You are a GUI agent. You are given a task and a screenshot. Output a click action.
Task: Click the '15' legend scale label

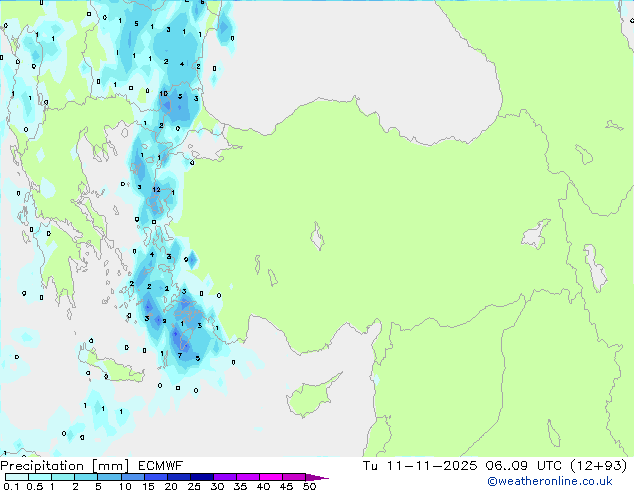point(148,486)
